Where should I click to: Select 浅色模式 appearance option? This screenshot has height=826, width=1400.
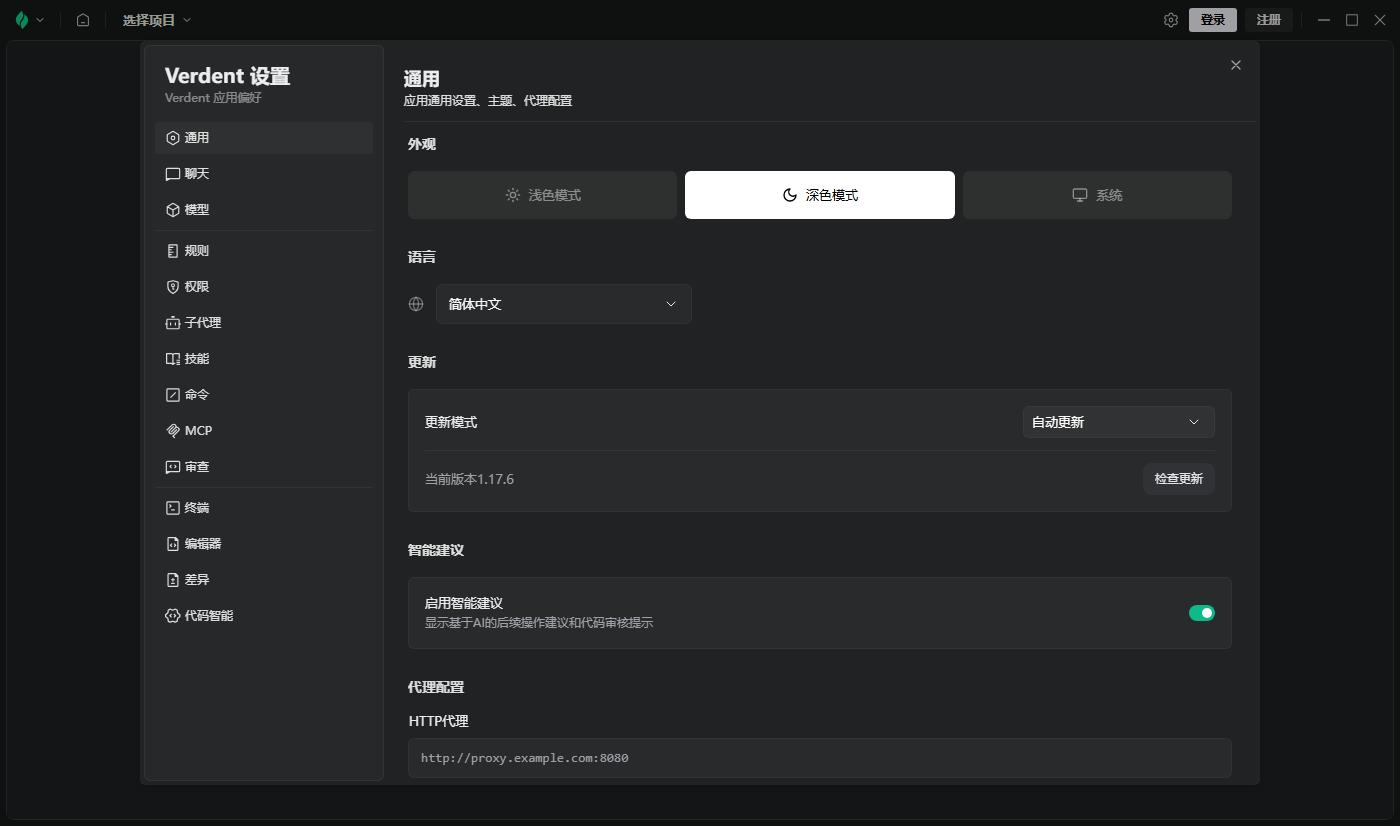click(542, 195)
